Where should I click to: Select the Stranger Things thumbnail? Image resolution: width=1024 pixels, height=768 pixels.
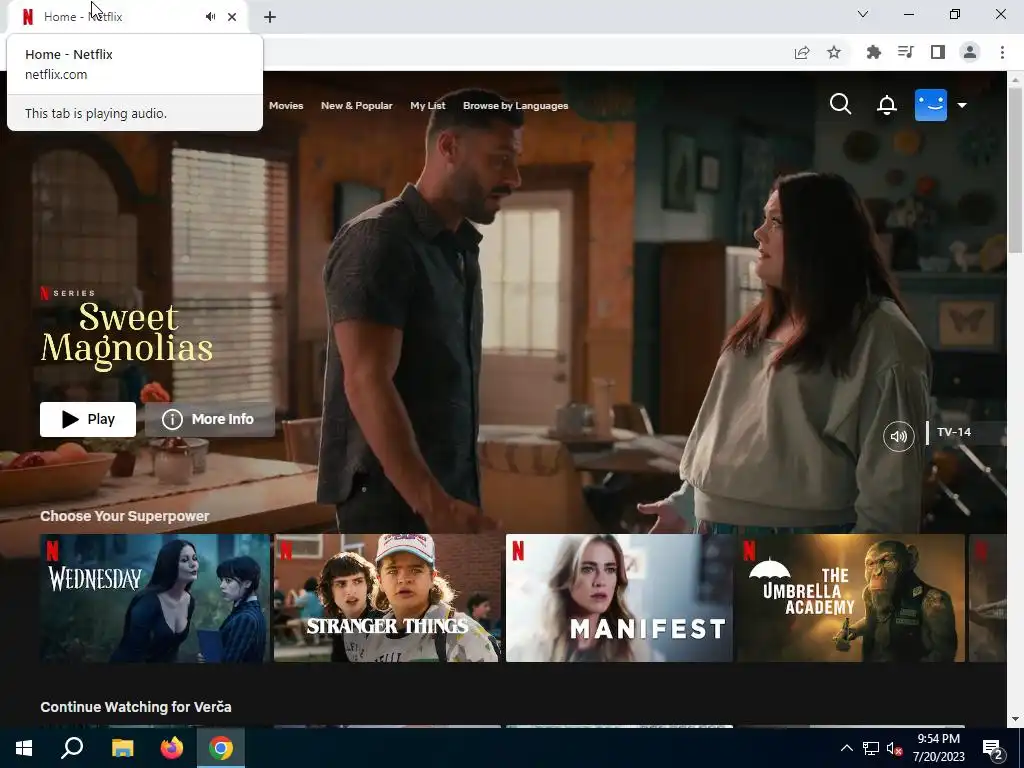point(387,598)
